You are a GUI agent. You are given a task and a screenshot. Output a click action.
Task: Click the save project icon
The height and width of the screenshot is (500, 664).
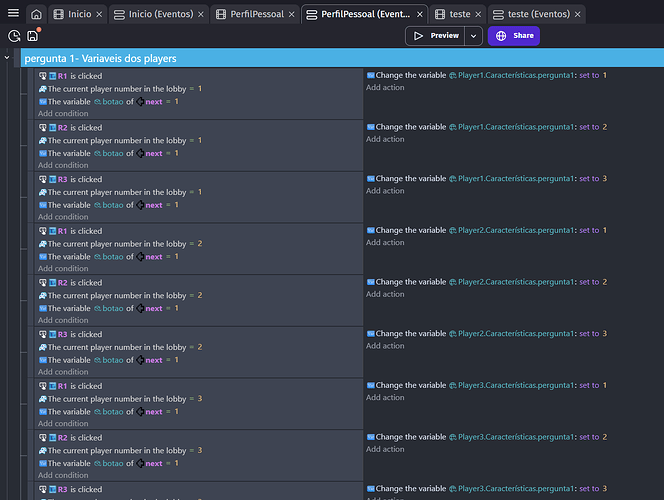33,36
